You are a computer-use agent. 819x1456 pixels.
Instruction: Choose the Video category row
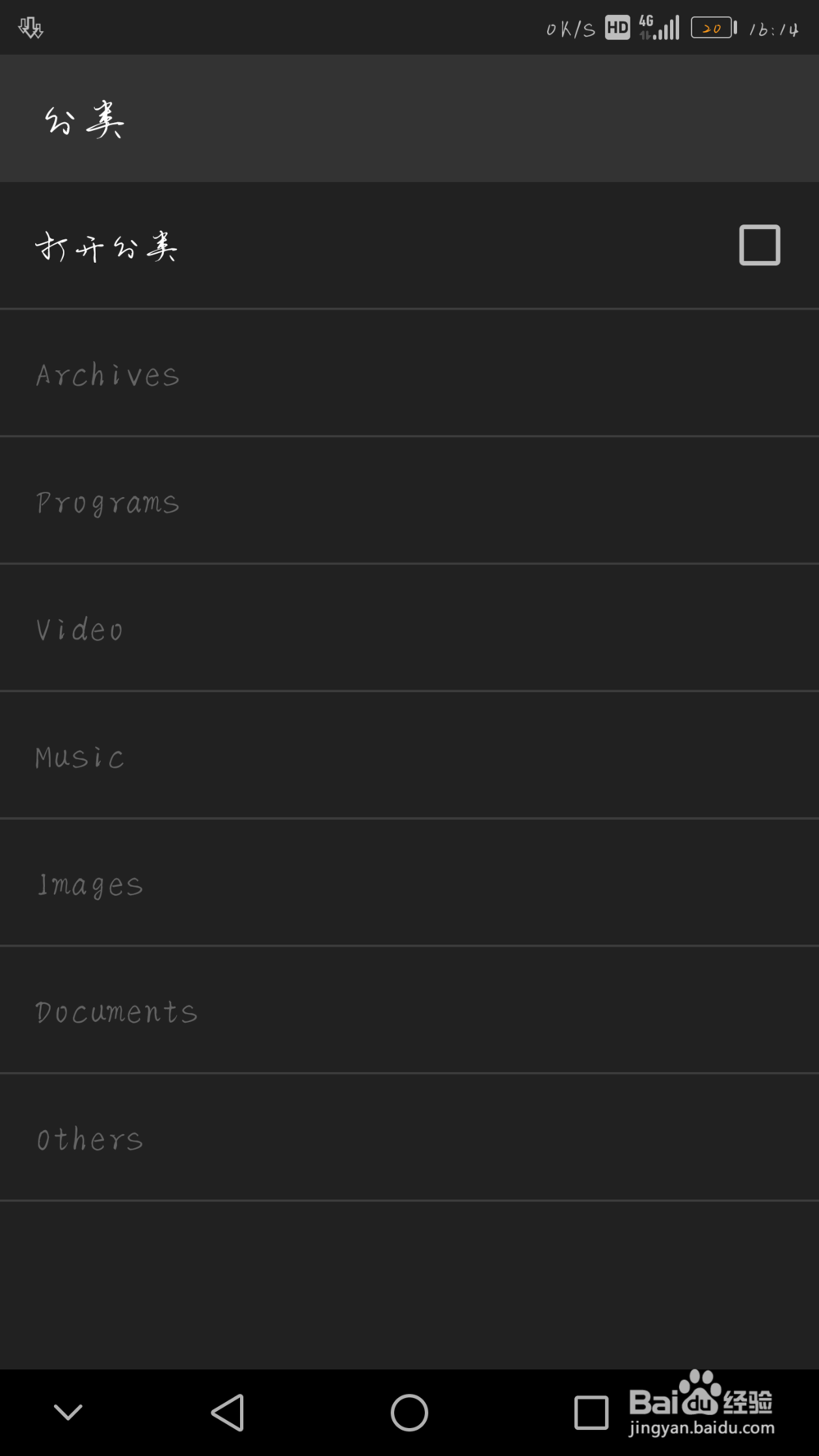pyautogui.click(x=409, y=628)
